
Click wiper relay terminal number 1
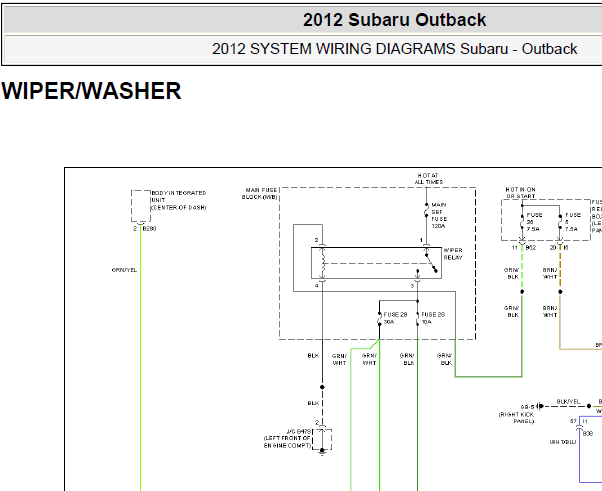(x=421, y=240)
